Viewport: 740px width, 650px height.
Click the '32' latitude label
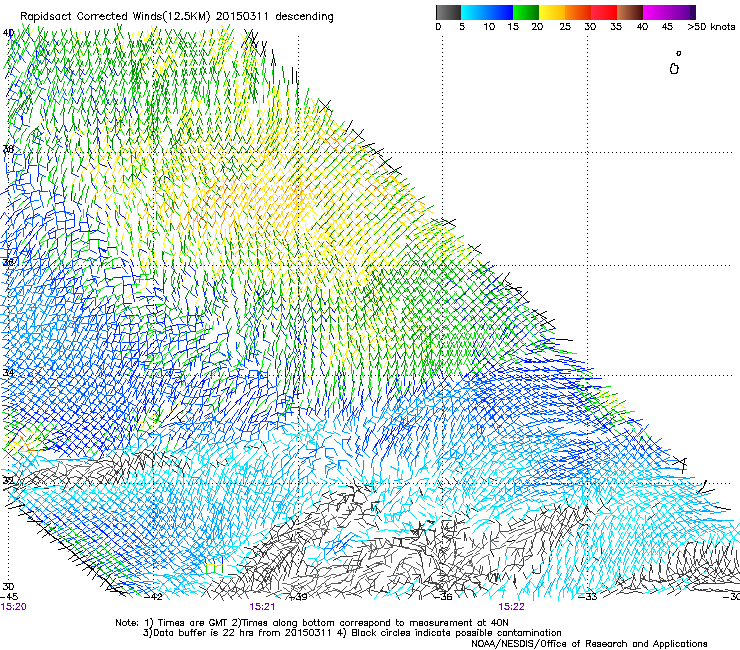[x=8, y=481]
